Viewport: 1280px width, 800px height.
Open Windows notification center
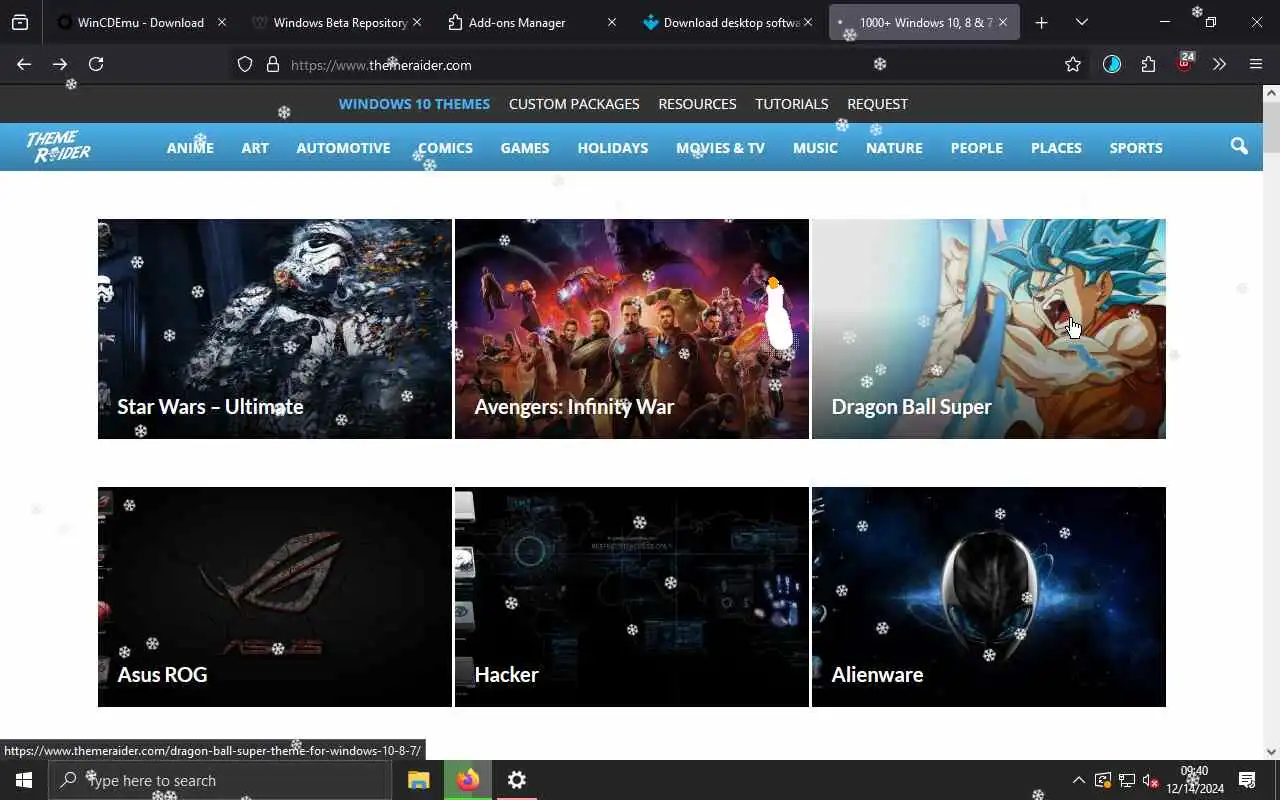(x=1247, y=780)
